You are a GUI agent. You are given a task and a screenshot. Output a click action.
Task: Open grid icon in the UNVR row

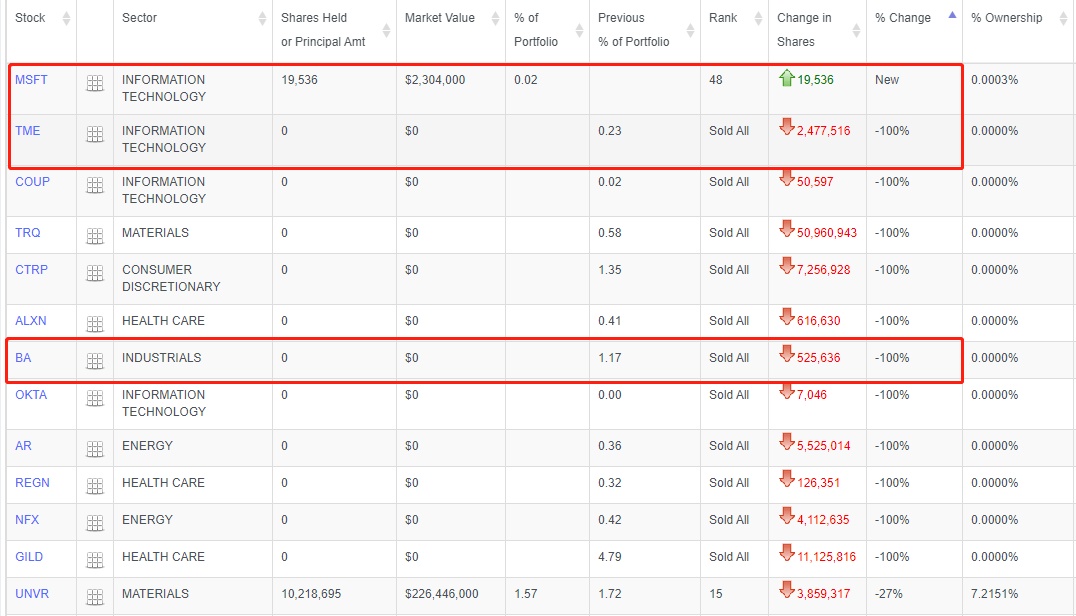coord(95,598)
